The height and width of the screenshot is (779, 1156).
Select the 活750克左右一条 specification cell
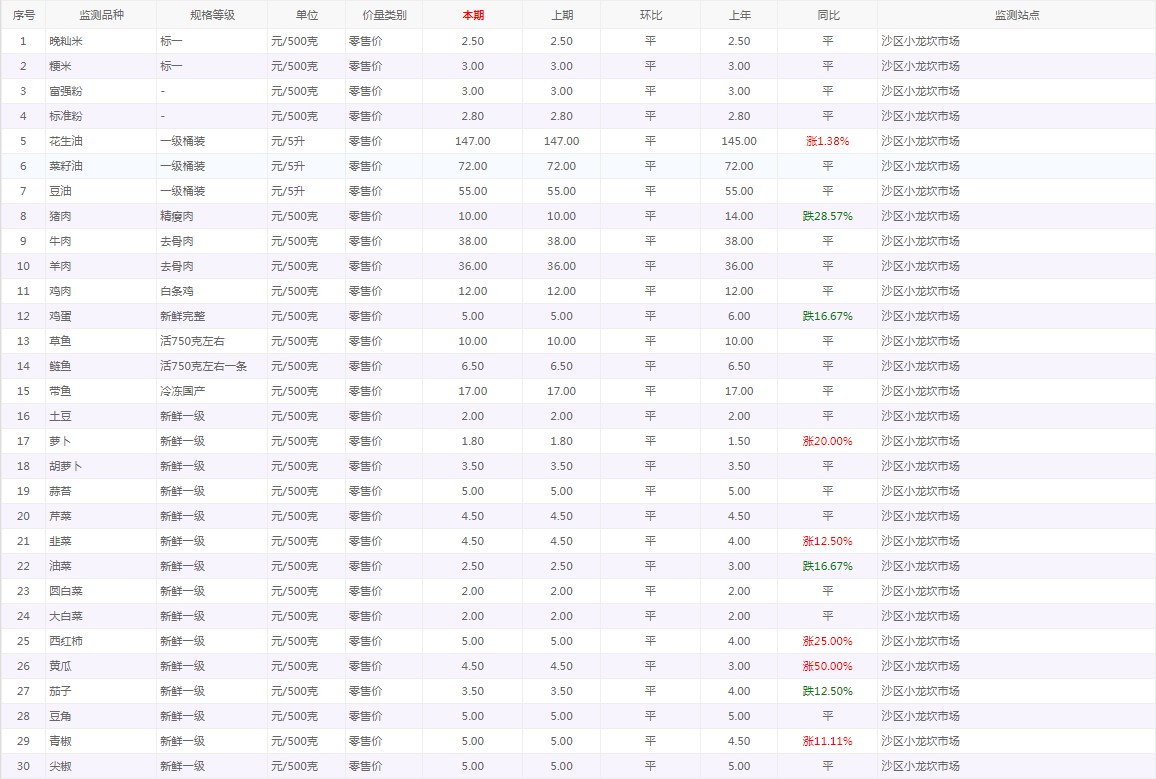click(x=204, y=366)
